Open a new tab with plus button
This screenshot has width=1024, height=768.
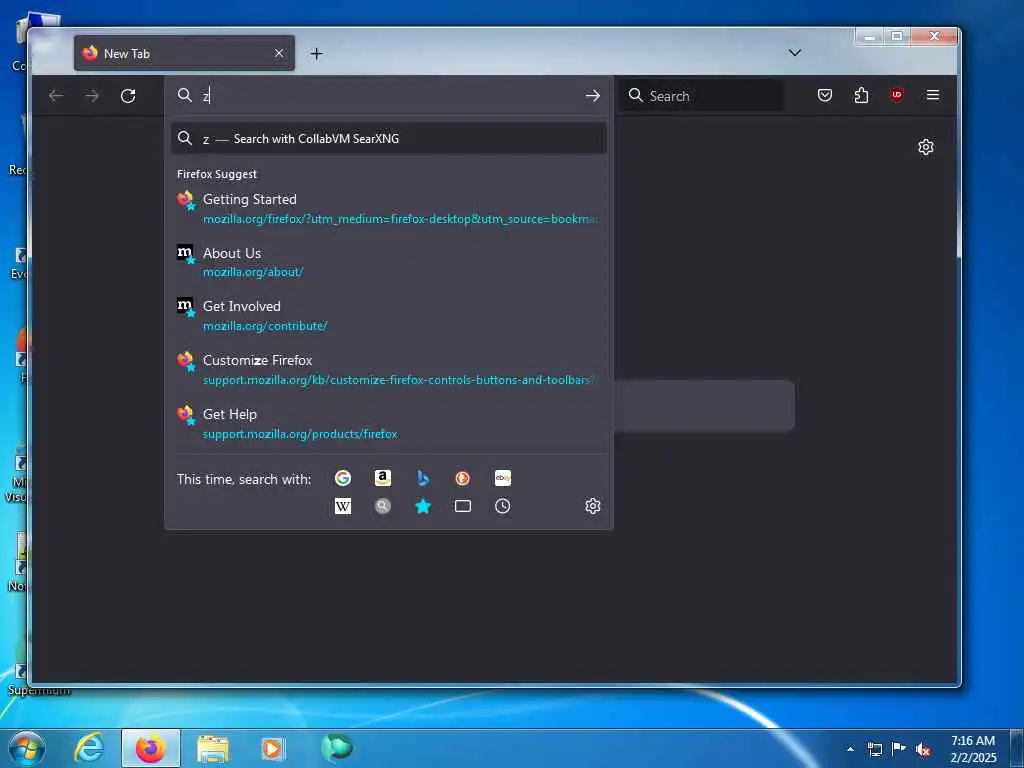317,54
